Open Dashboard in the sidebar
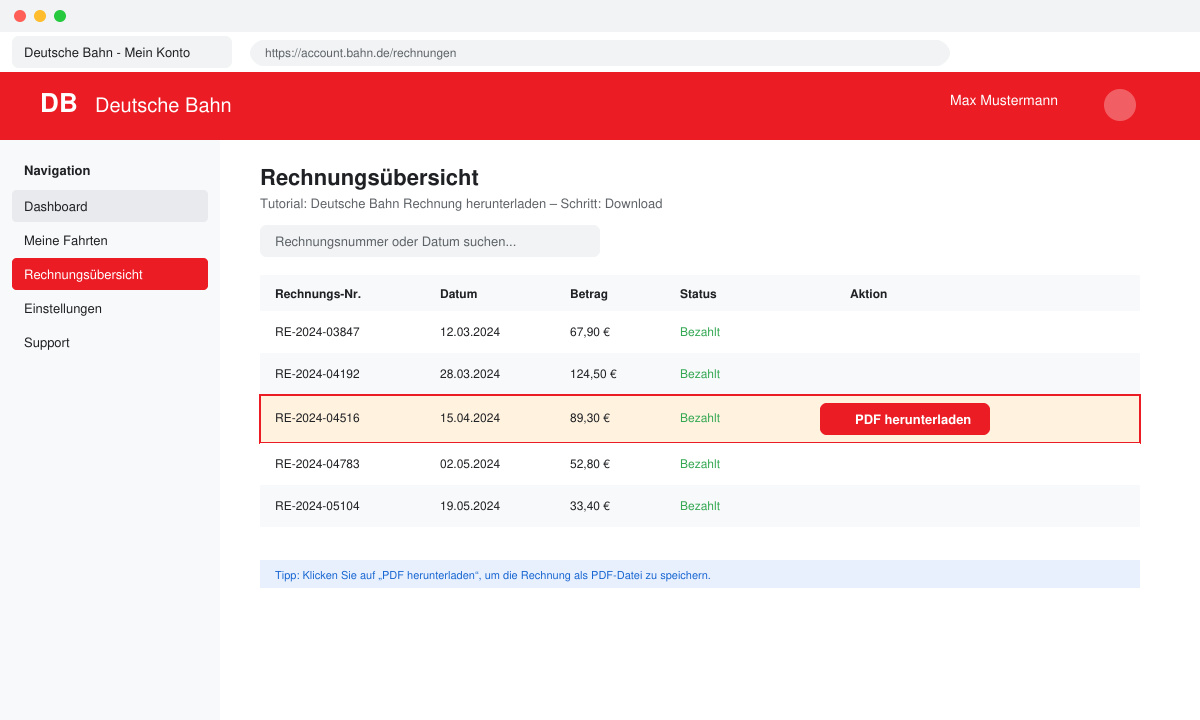Screen dimensions: 1200x720 click(x=110, y=206)
